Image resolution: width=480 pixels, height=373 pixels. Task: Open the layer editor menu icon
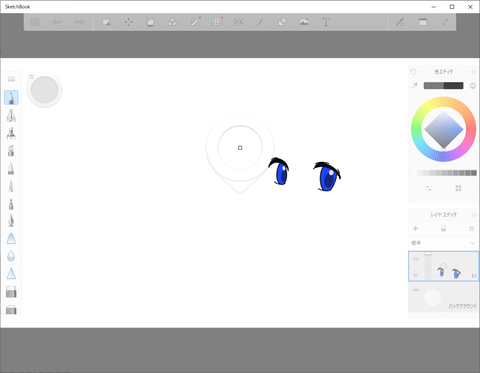pos(471,229)
